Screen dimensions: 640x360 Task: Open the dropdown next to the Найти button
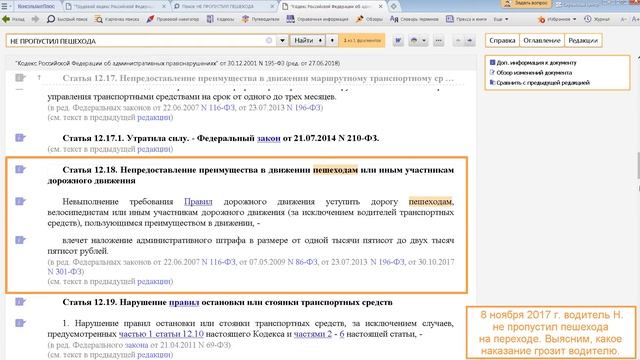point(332,40)
